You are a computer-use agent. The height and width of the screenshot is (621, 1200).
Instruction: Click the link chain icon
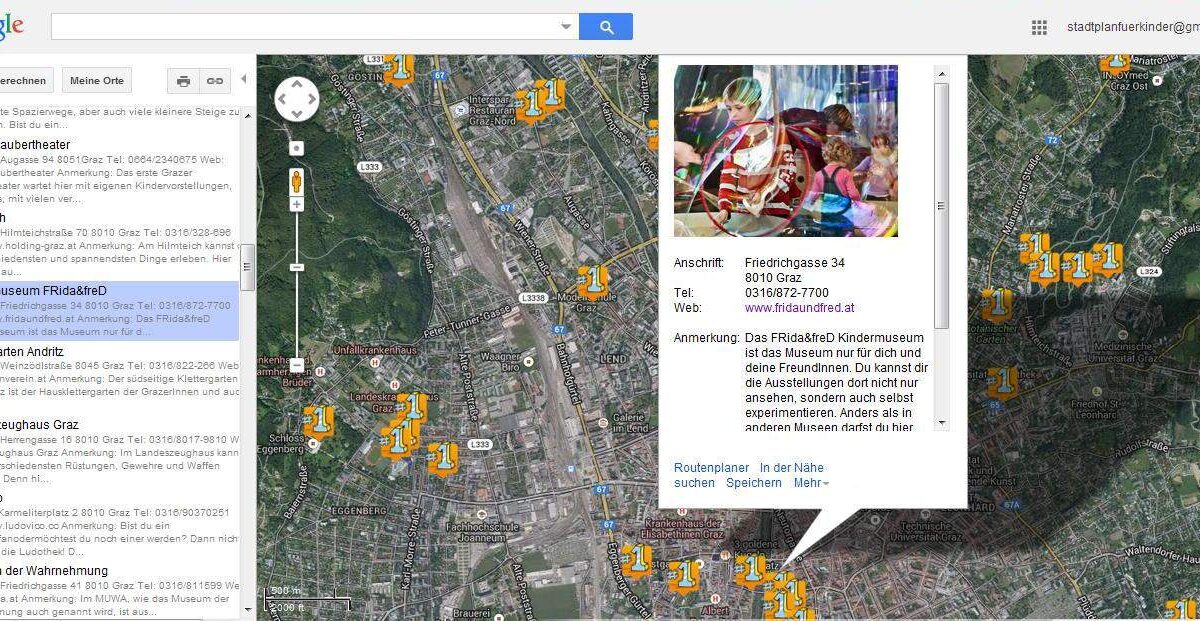pos(215,81)
